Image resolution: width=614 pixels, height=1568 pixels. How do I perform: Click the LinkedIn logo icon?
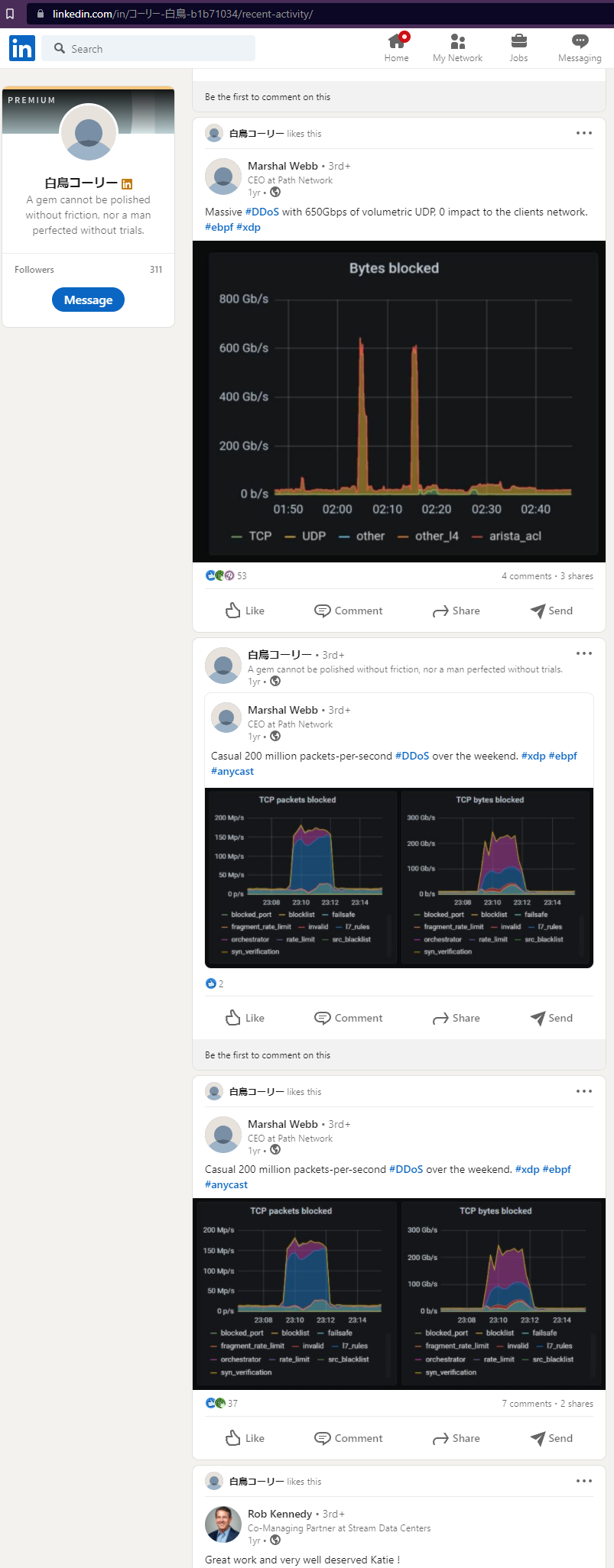(22, 48)
